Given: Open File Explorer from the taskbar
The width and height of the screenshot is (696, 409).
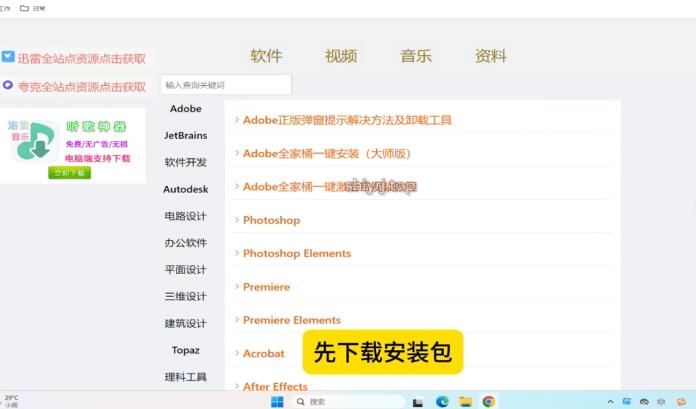Looking at the screenshot, I should click(465, 401).
